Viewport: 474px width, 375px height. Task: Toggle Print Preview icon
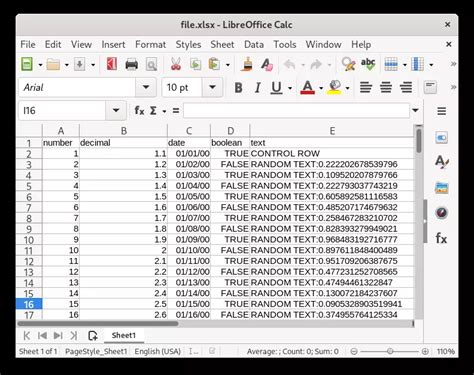click(151, 64)
